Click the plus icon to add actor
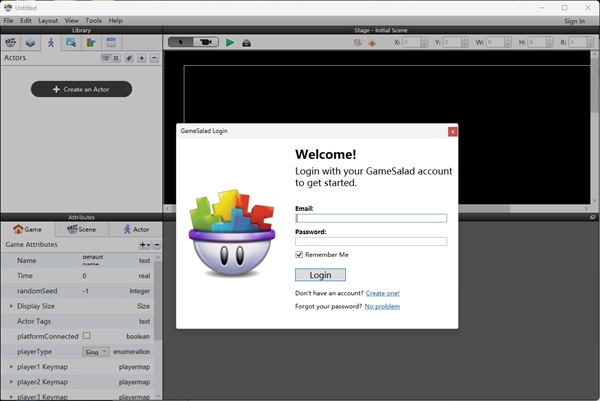This screenshot has height=401, width=600. click(x=142, y=59)
